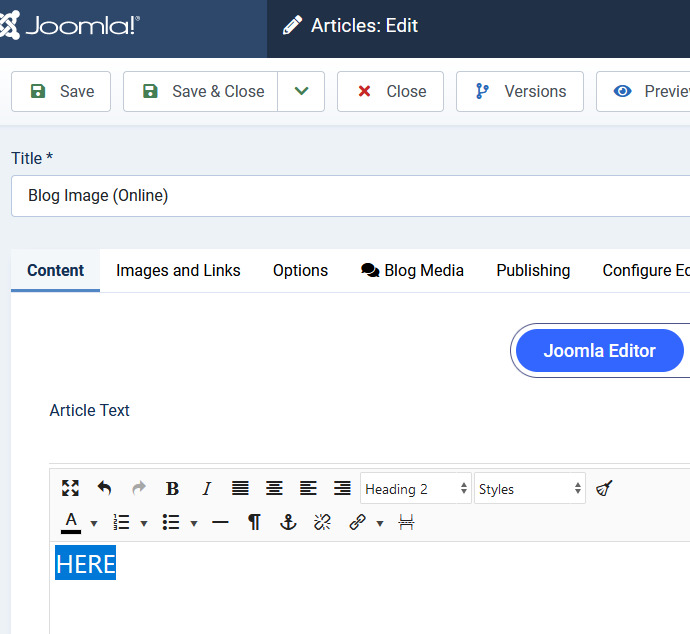Click the Joomla Editor button

pyautogui.click(x=599, y=351)
